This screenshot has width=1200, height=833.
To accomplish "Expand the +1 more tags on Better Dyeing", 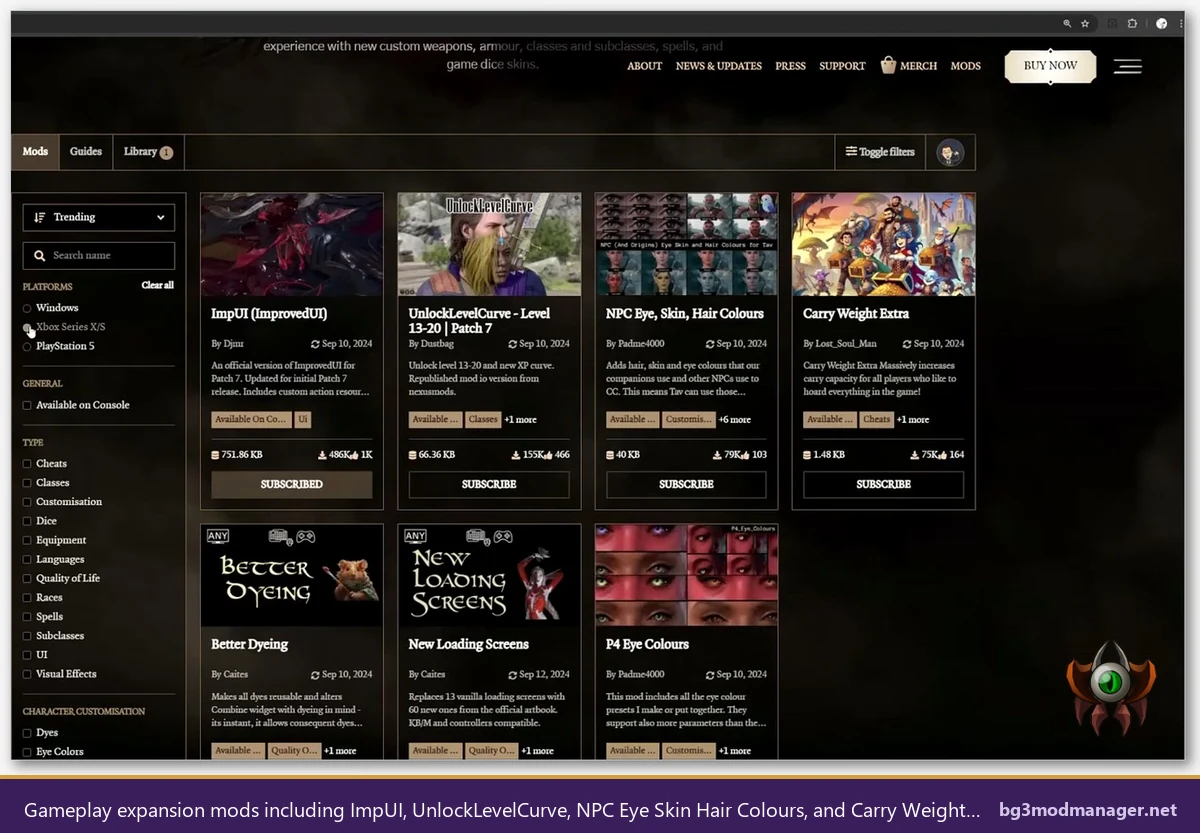I will click(340, 751).
